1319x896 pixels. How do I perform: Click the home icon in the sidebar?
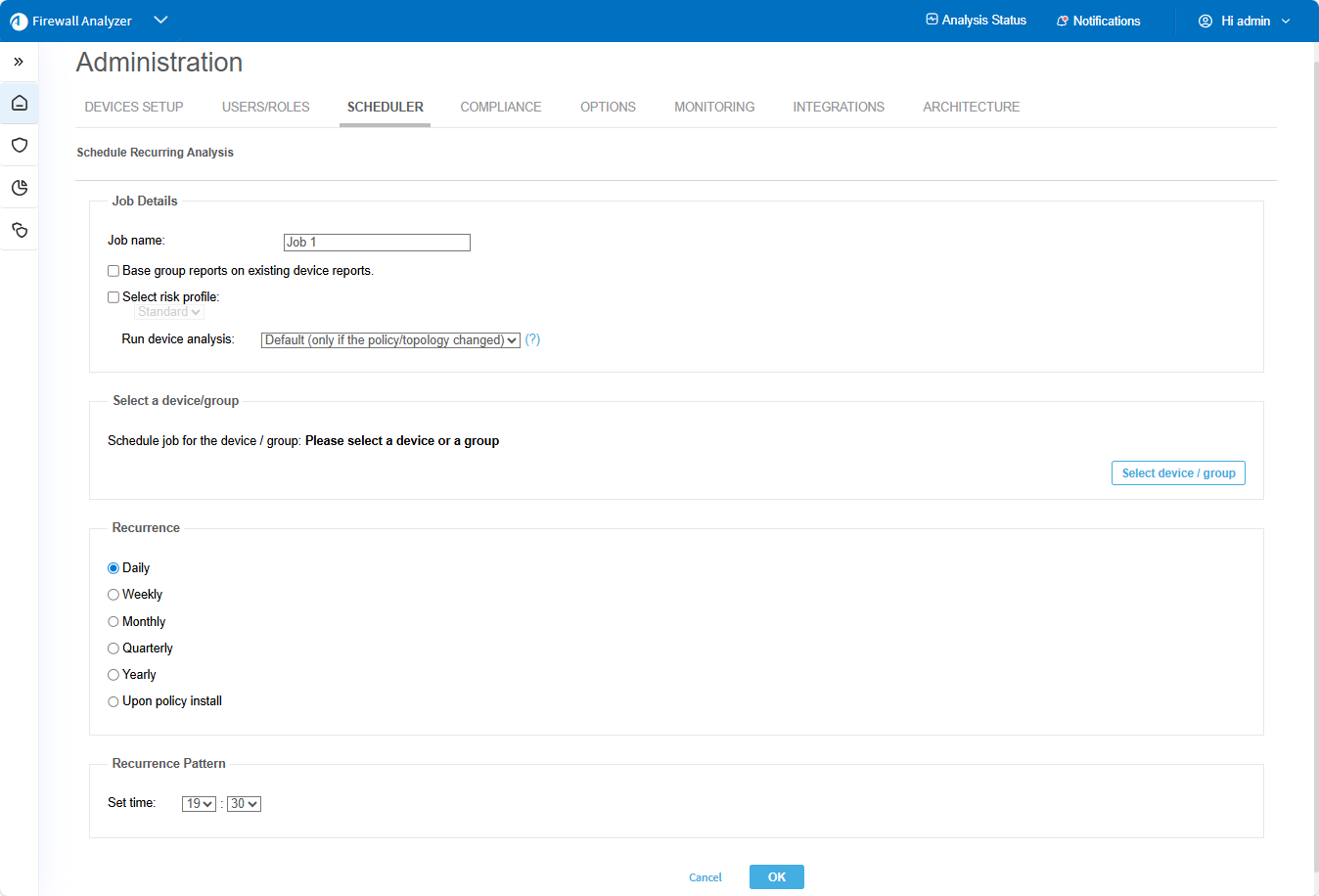(x=20, y=103)
